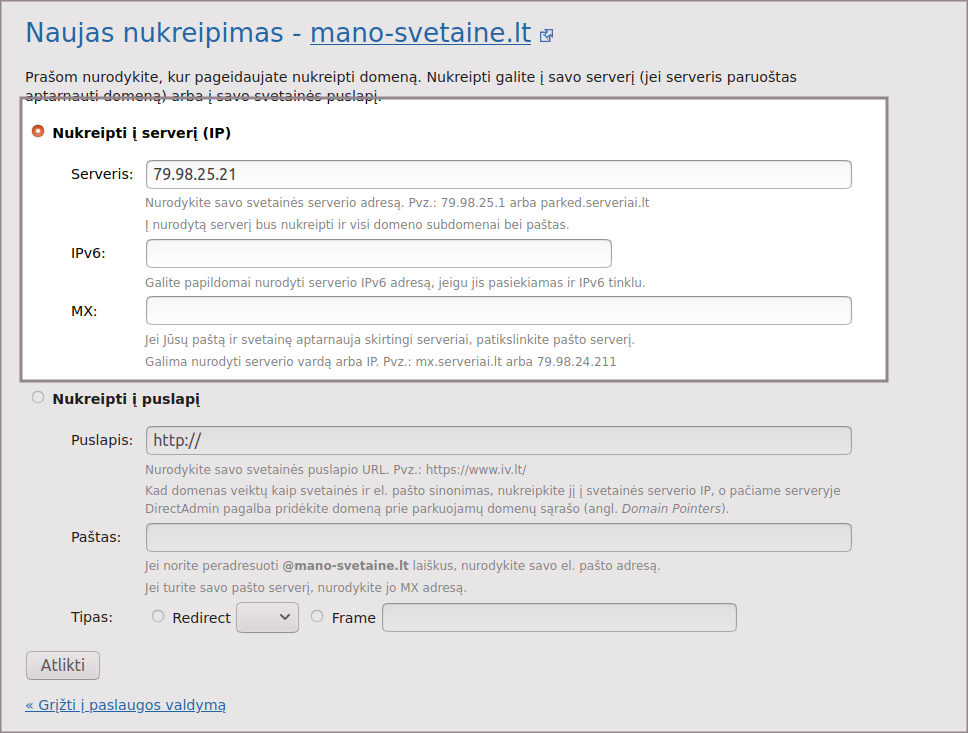The image size is (968, 733).
Task: Click the Frame label text
Action: pos(353,618)
